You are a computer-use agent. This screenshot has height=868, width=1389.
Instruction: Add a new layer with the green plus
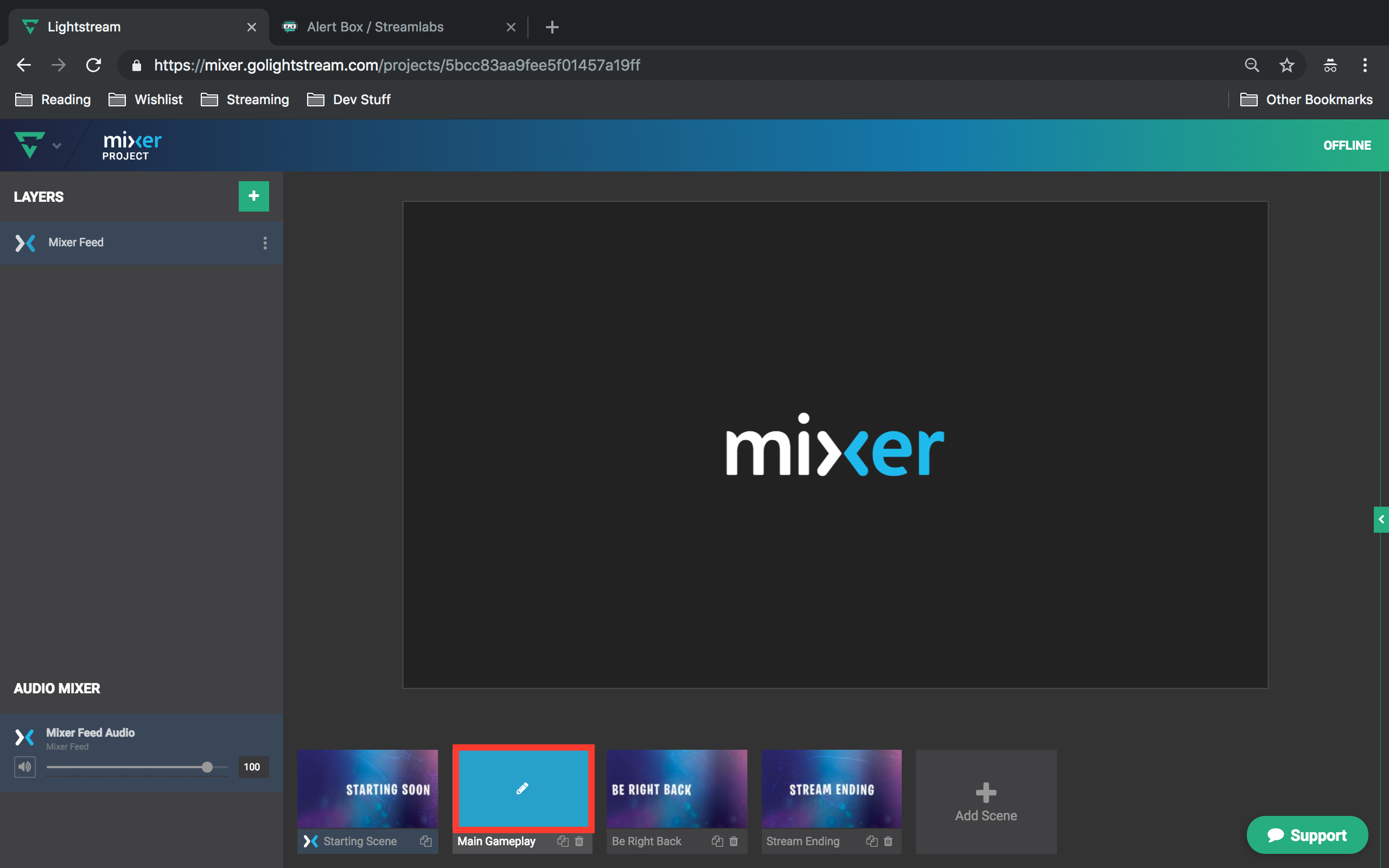253,196
